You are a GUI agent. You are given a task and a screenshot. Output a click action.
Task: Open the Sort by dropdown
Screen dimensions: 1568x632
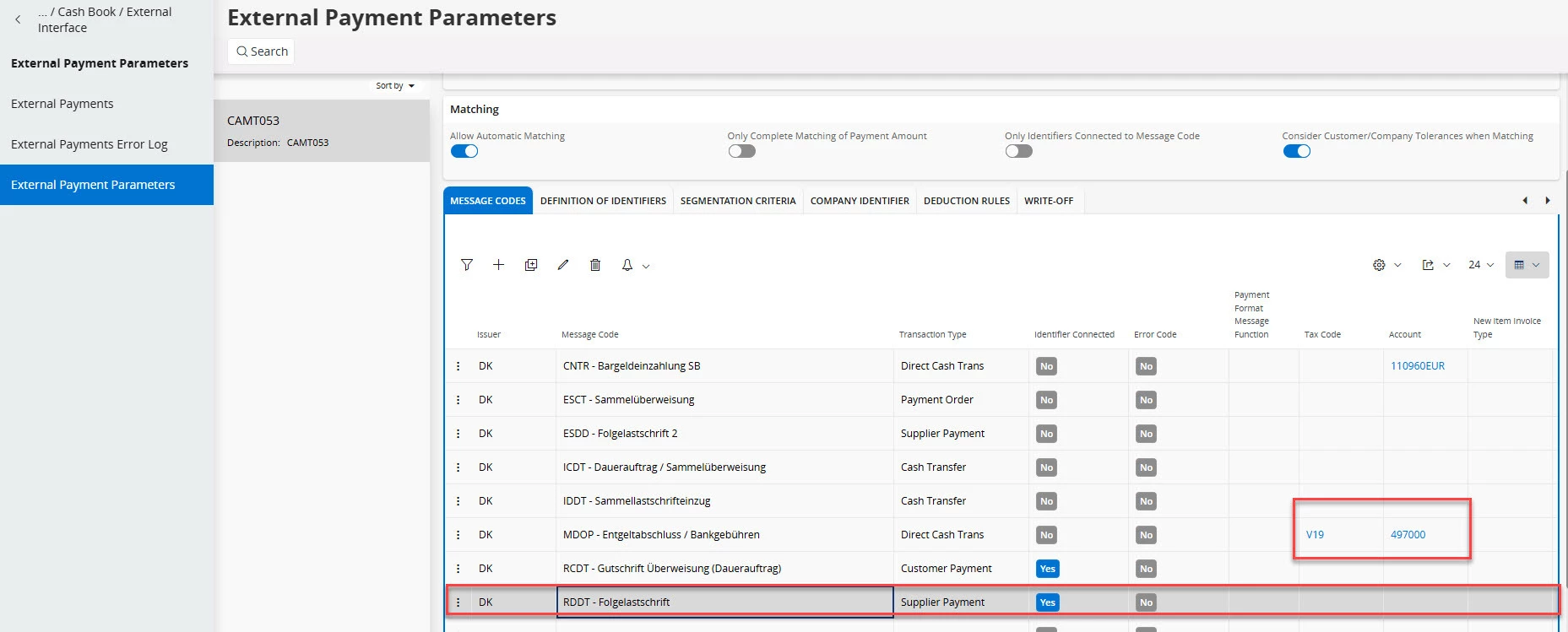(395, 86)
